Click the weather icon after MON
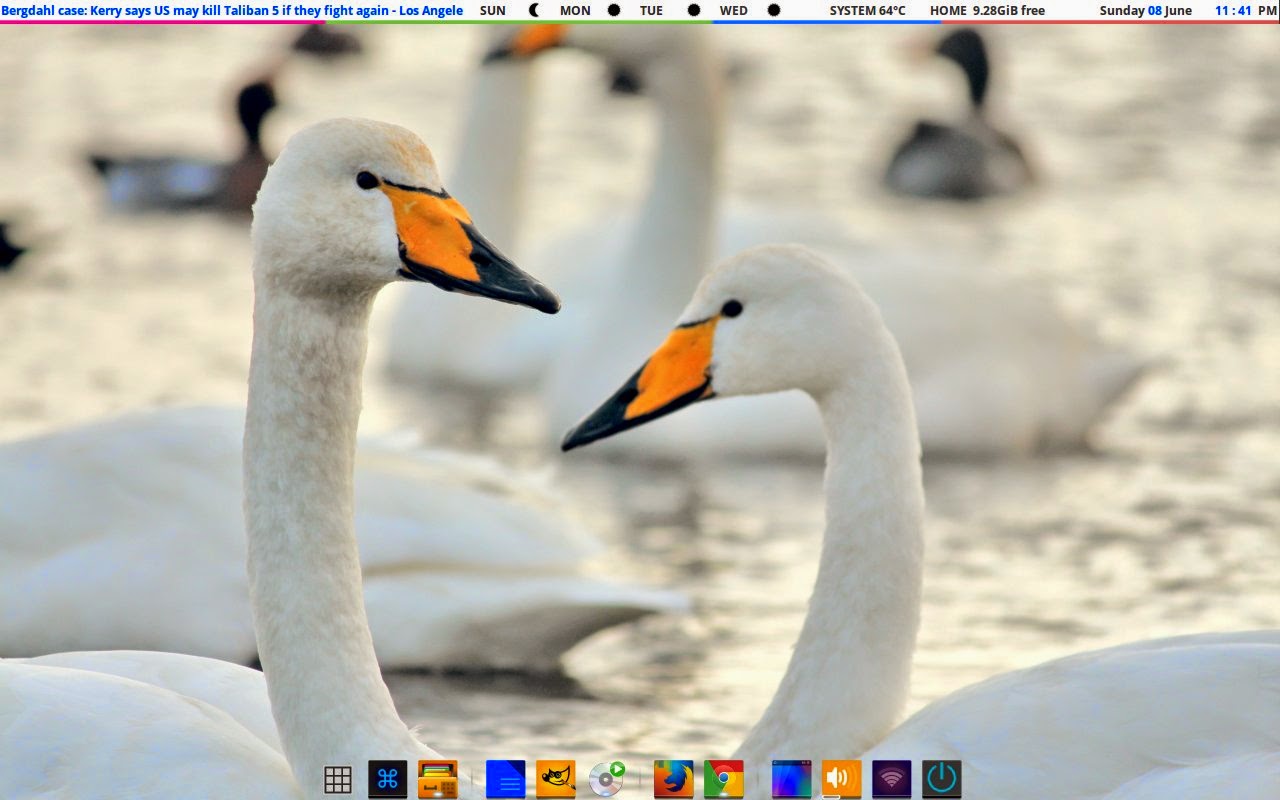Image resolution: width=1280 pixels, height=800 pixels. (x=614, y=10)
